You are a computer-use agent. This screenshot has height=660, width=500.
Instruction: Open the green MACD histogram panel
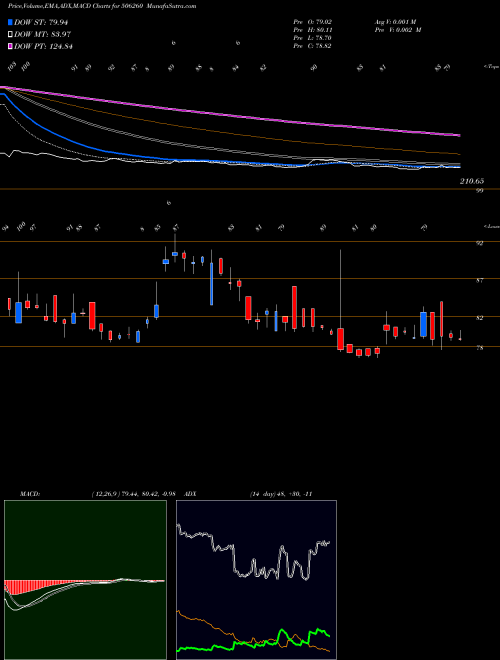[x=85, y=580]
